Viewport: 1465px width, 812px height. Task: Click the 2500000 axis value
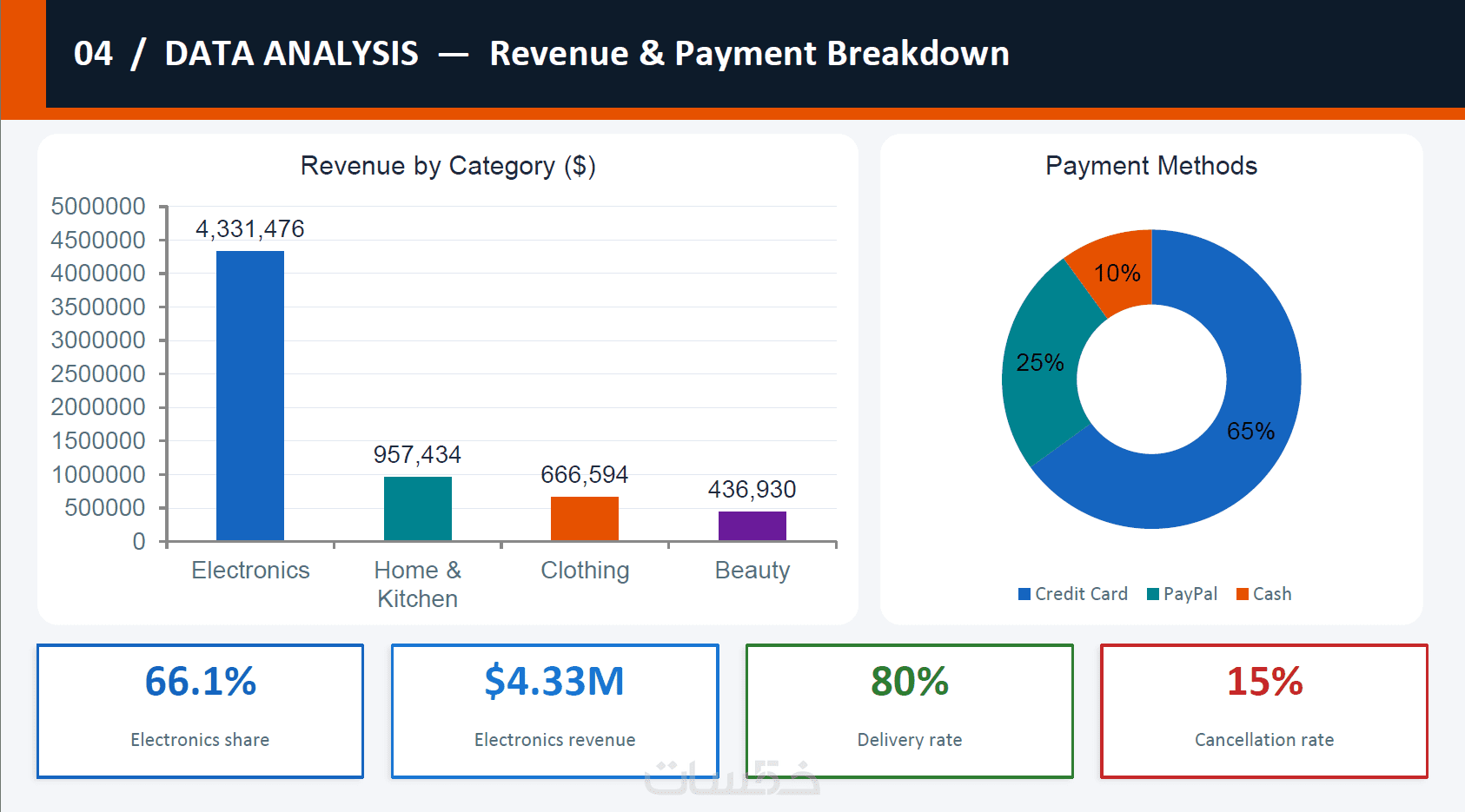pos(98,374)
